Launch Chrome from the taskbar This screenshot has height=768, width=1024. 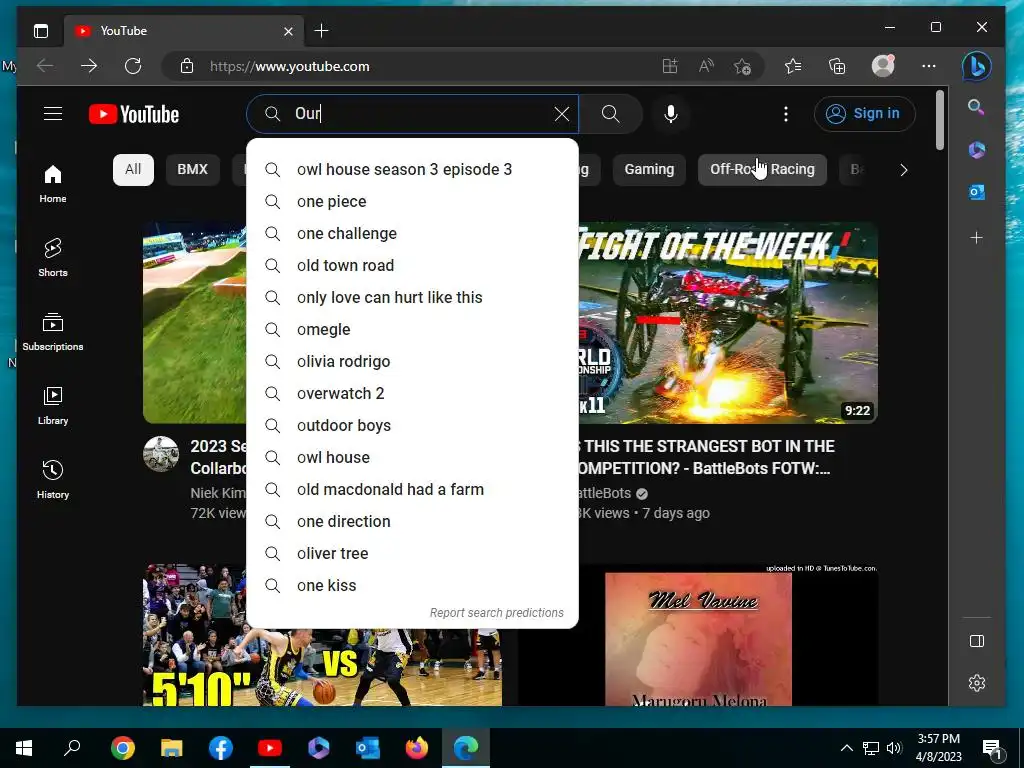click(x=123, y=748)
